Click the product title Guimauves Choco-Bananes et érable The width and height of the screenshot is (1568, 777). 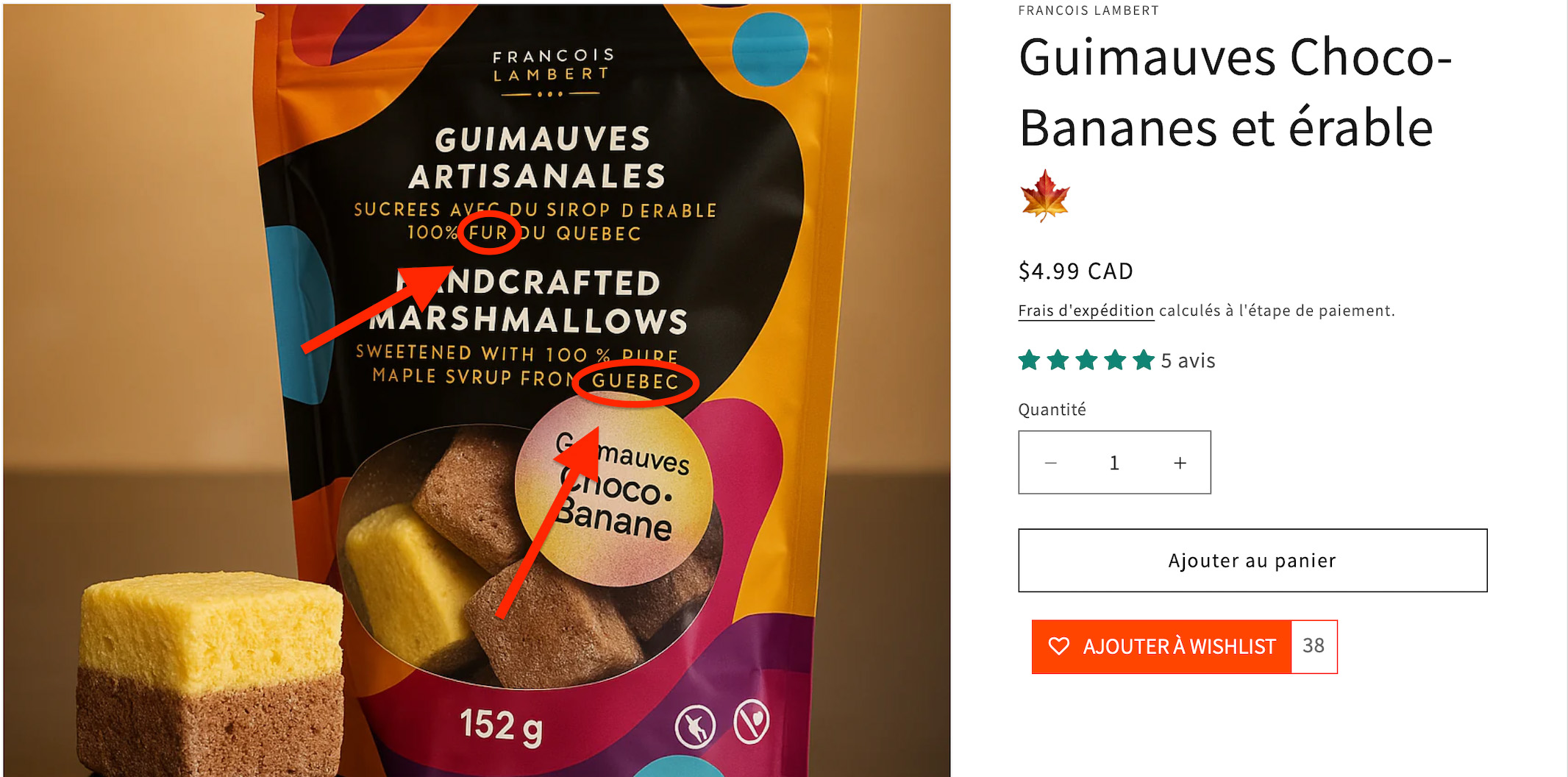(x=1236, y=93)
